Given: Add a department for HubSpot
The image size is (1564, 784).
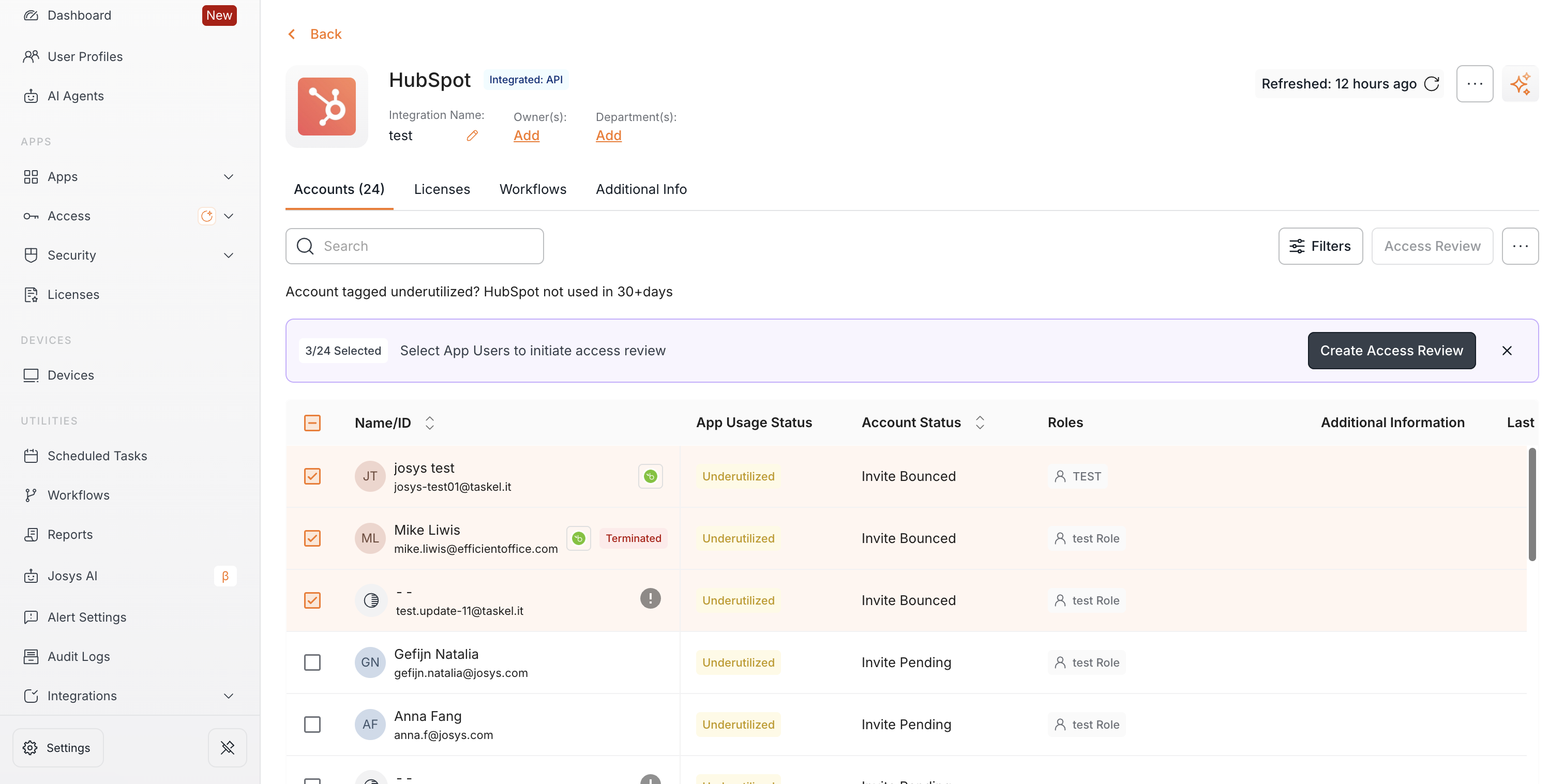Looking at the screenshot, I should (608, 135).
